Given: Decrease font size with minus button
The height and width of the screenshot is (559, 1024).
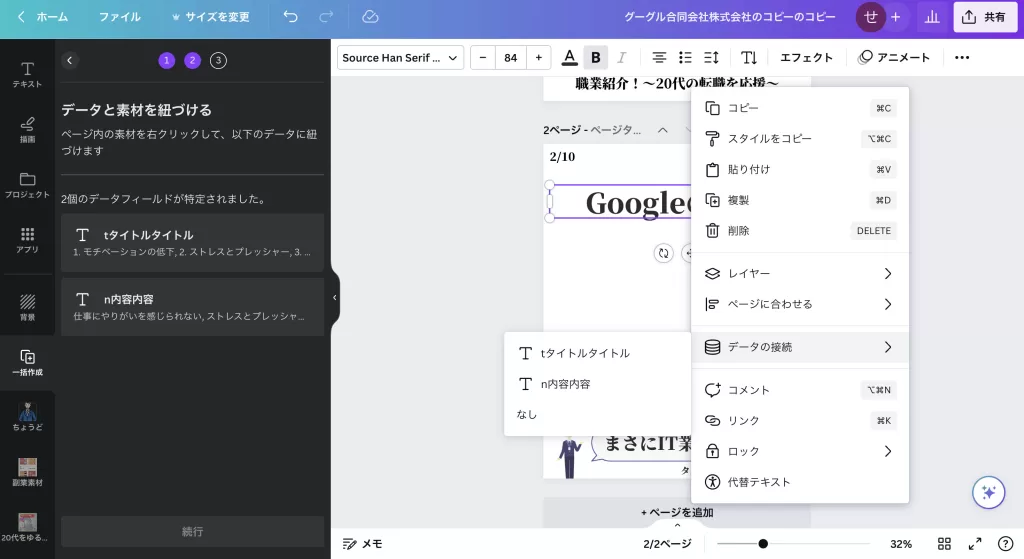Looking at the screenshot, I should coord(483,57).
